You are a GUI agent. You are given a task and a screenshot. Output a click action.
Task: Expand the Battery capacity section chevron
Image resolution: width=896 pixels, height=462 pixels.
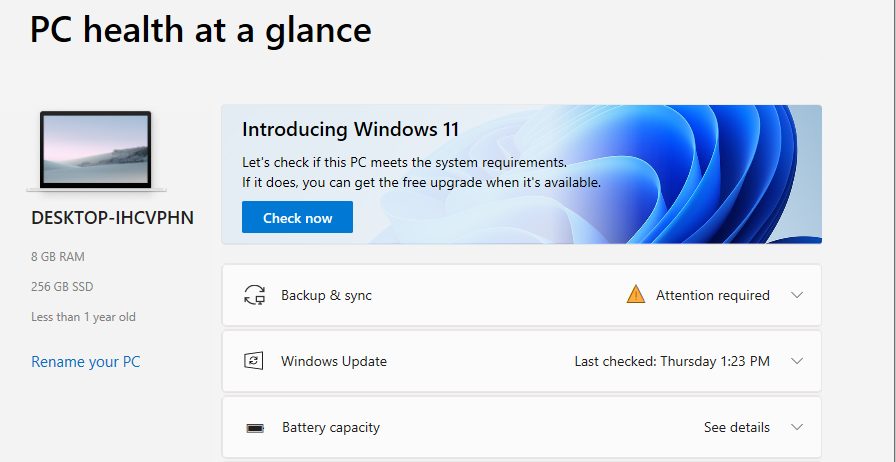click(x=797, y=427)
